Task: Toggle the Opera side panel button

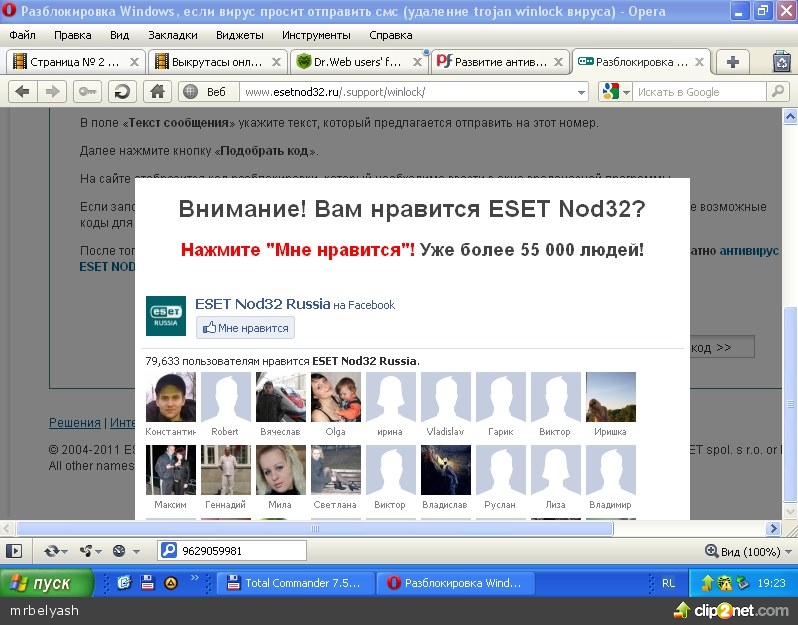Action: tap(14, 551)
